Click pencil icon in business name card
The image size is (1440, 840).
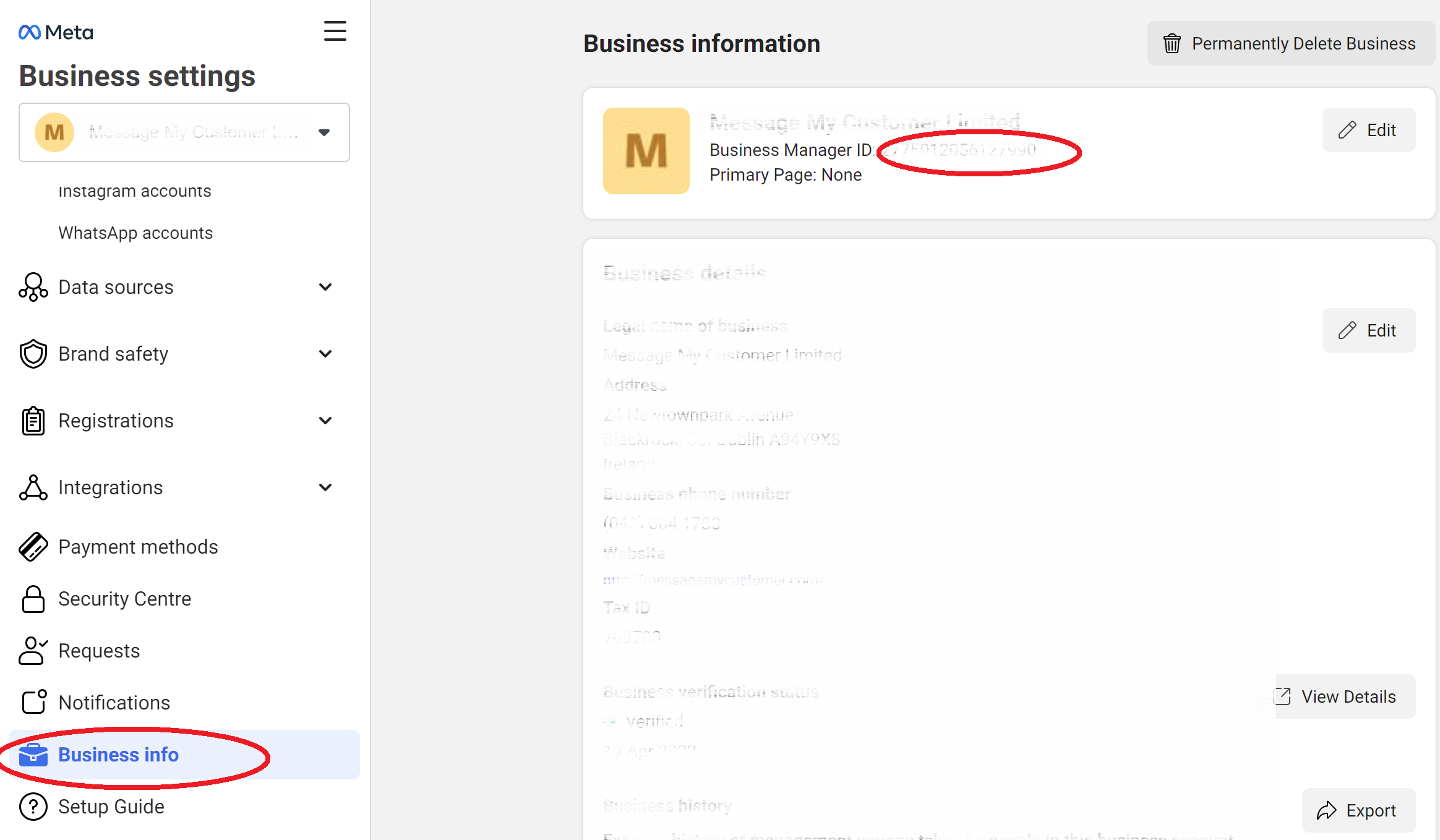coord(1347,130)
